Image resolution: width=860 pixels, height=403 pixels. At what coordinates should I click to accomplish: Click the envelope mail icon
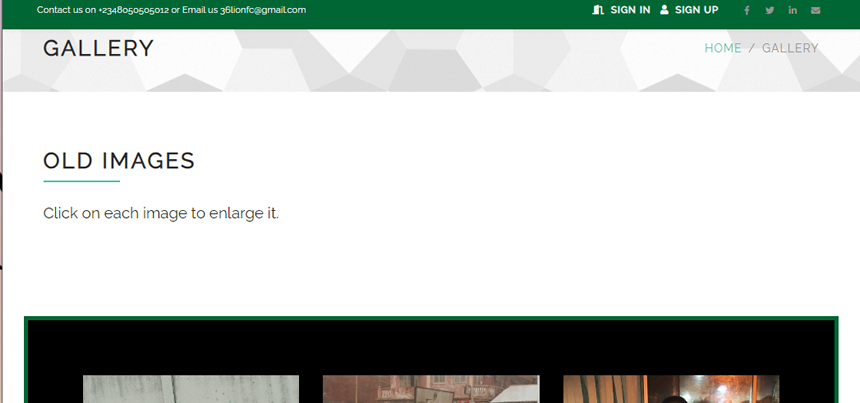[815, 10]
